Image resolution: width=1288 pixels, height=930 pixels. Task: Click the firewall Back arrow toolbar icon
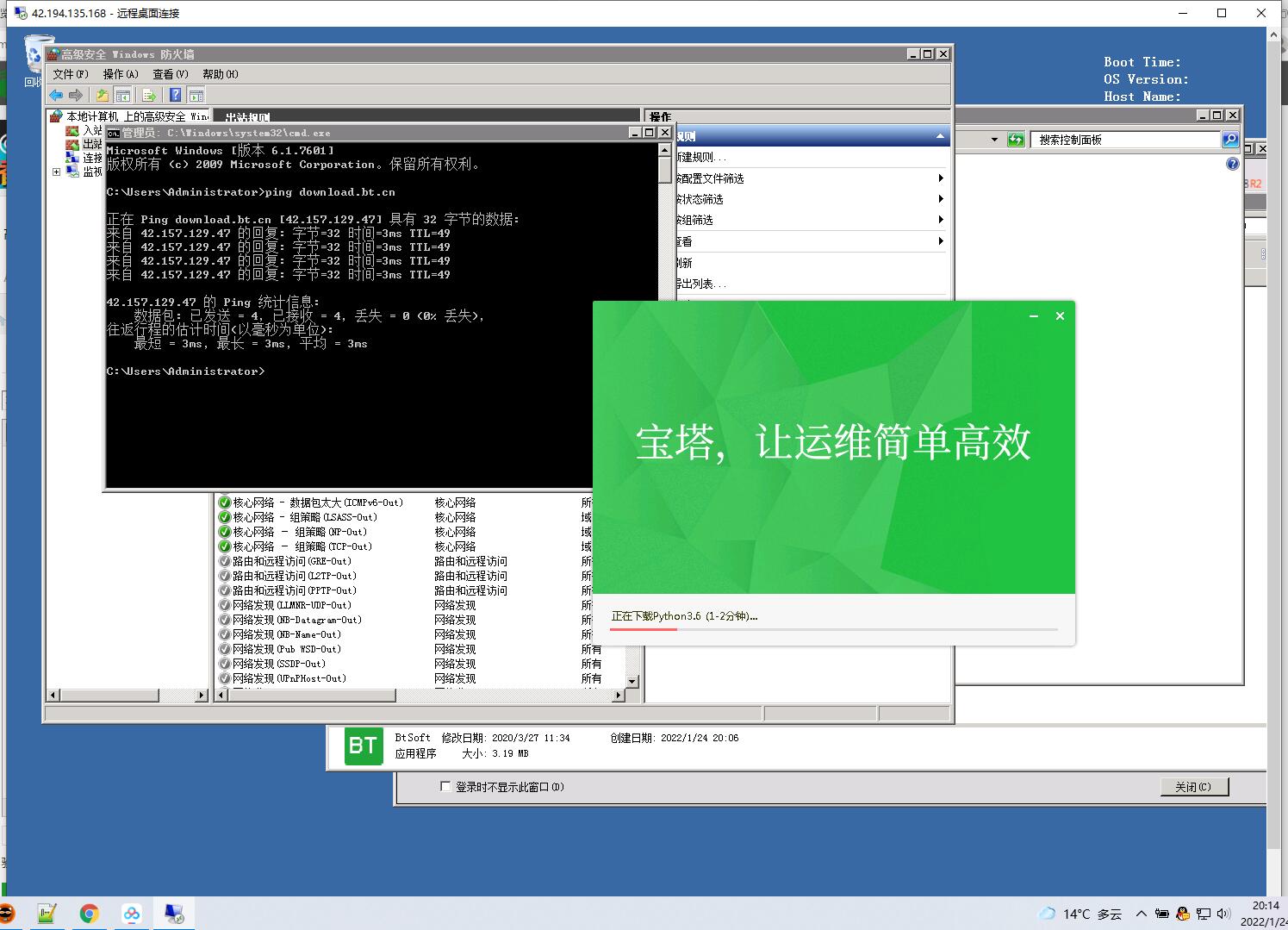point(56,95)
